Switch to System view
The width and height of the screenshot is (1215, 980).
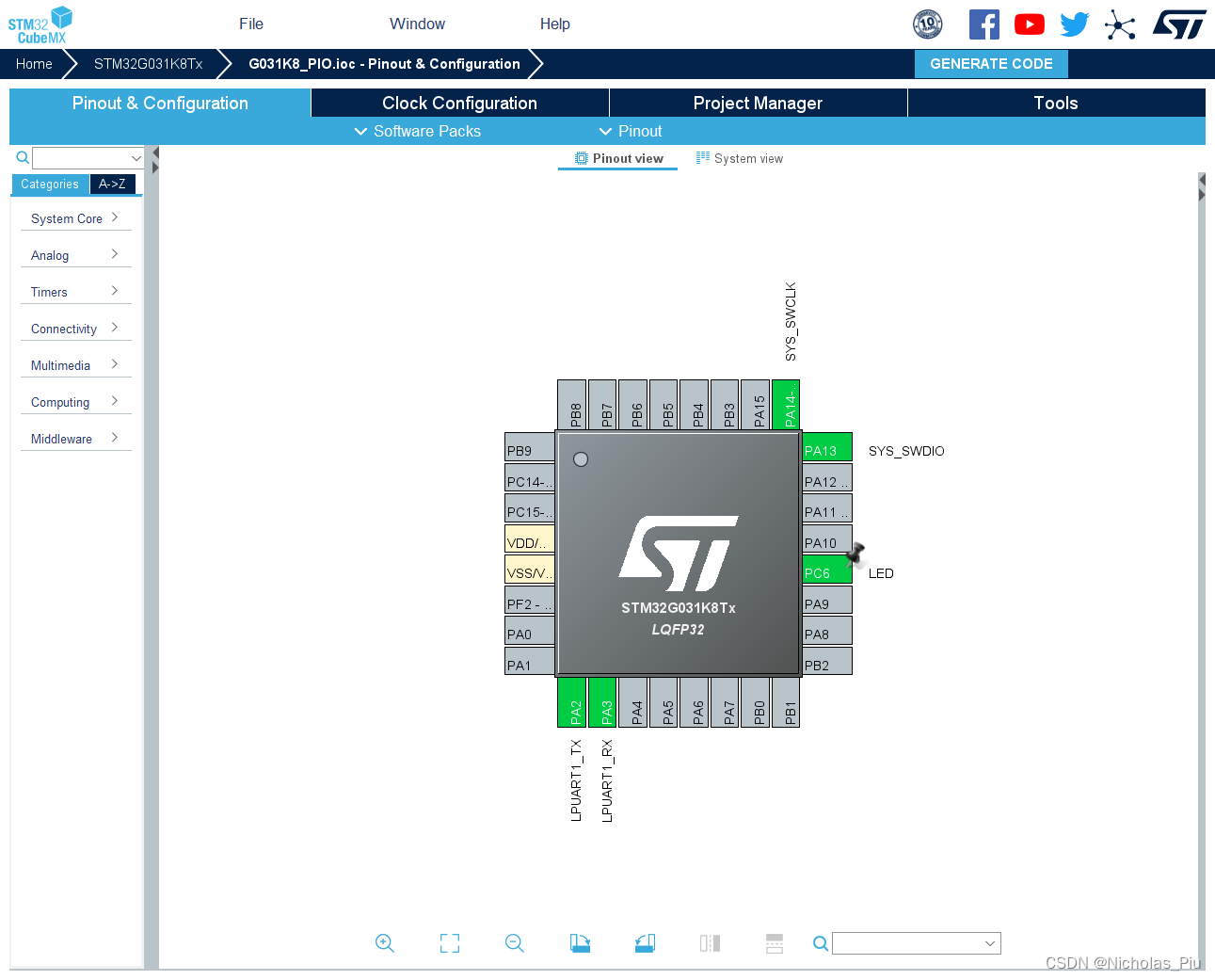740,159
